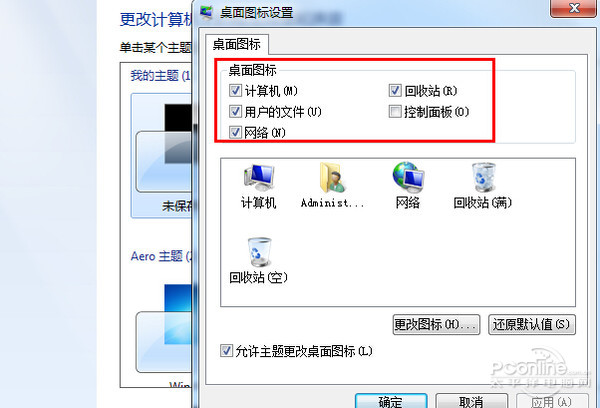Uncheck the 用户的文件(U) checkbox
Image resolution: width=600 pixels, height=408 pixels.
click(235, 112)
